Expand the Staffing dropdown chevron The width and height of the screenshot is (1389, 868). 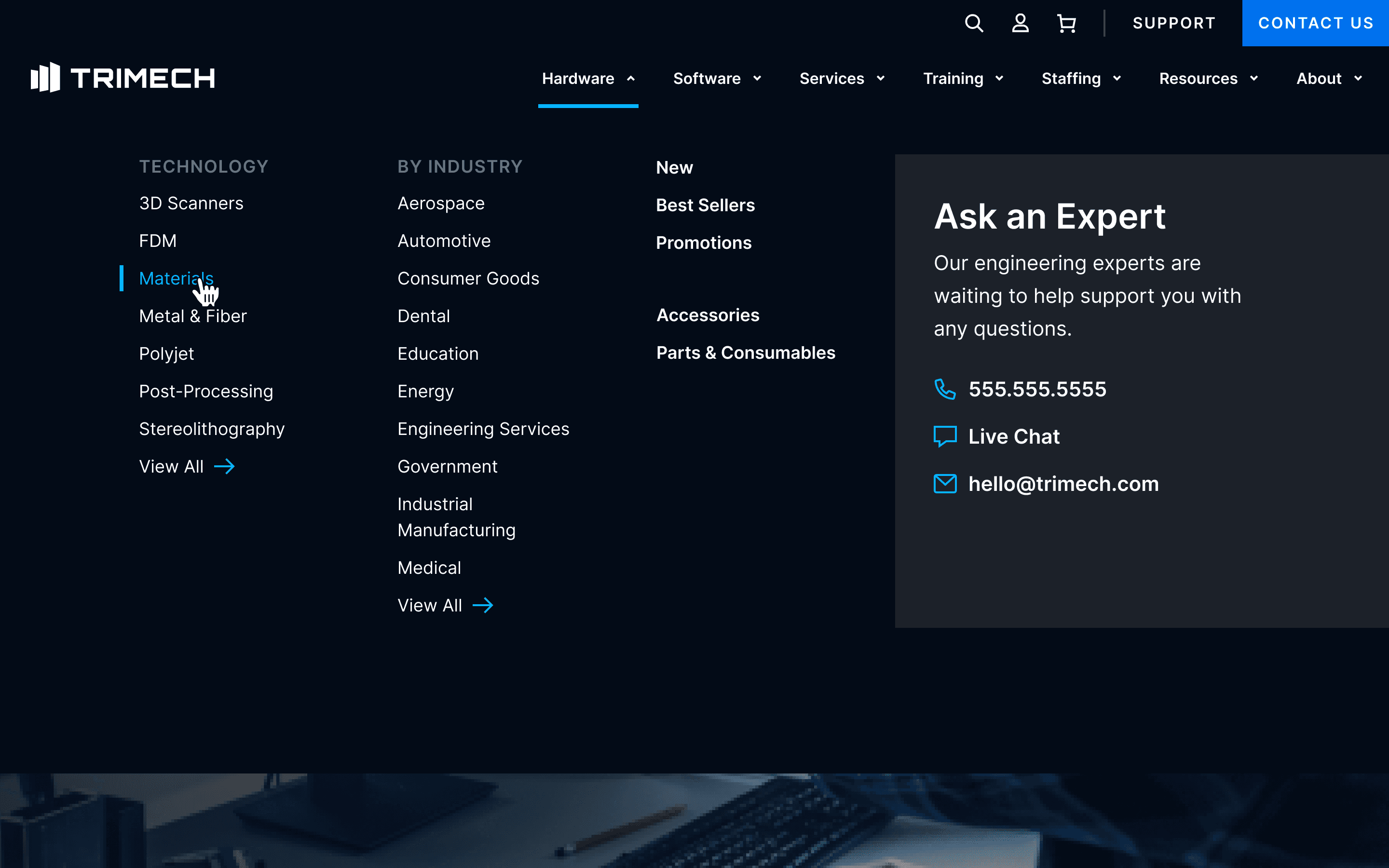point(1117,79)
